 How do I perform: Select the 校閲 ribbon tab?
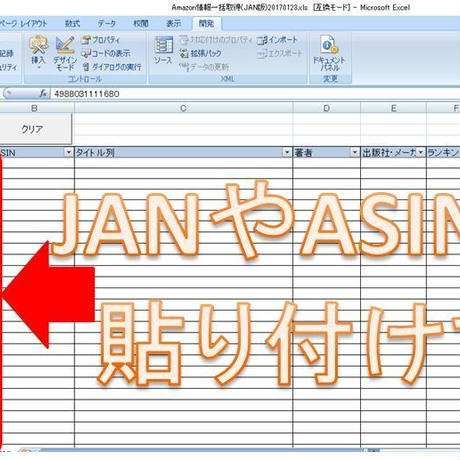coord(141,24)
